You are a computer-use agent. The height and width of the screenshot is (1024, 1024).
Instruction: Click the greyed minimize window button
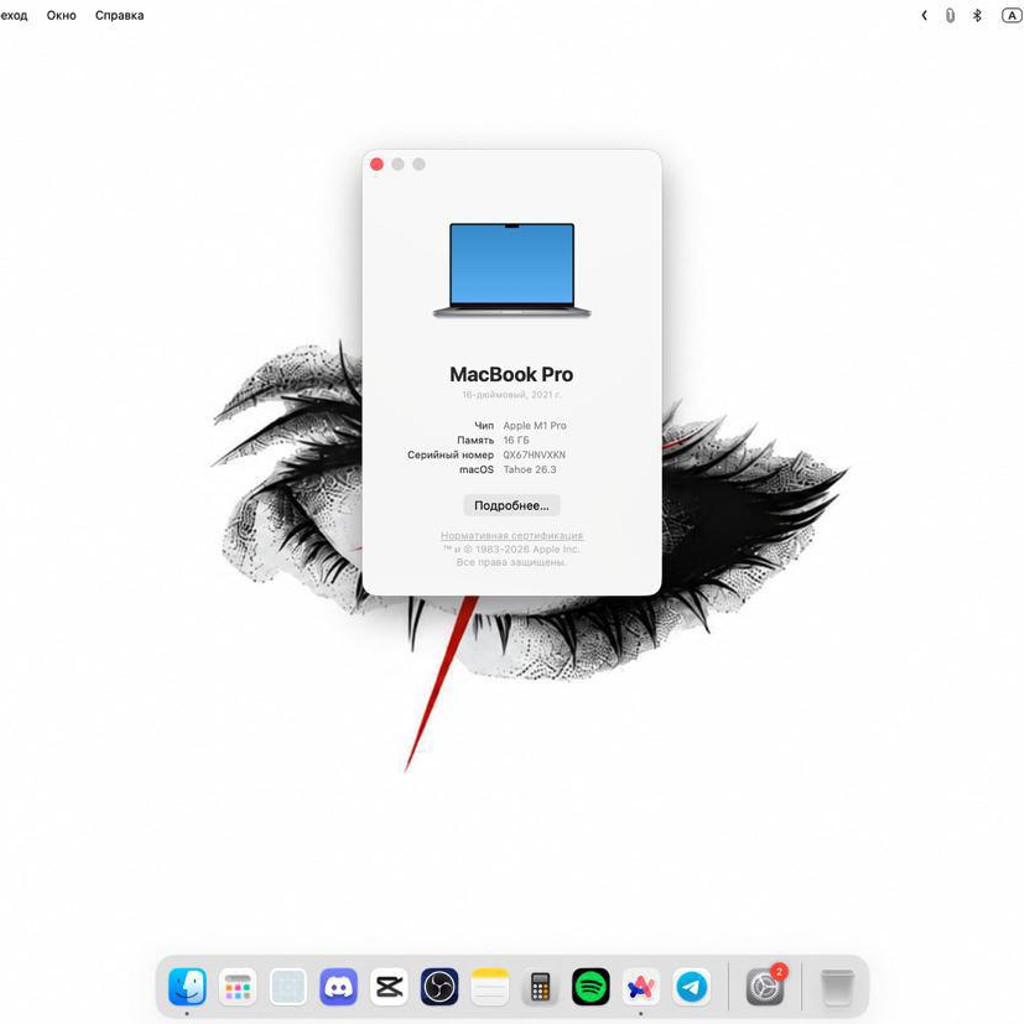(398, 164)
